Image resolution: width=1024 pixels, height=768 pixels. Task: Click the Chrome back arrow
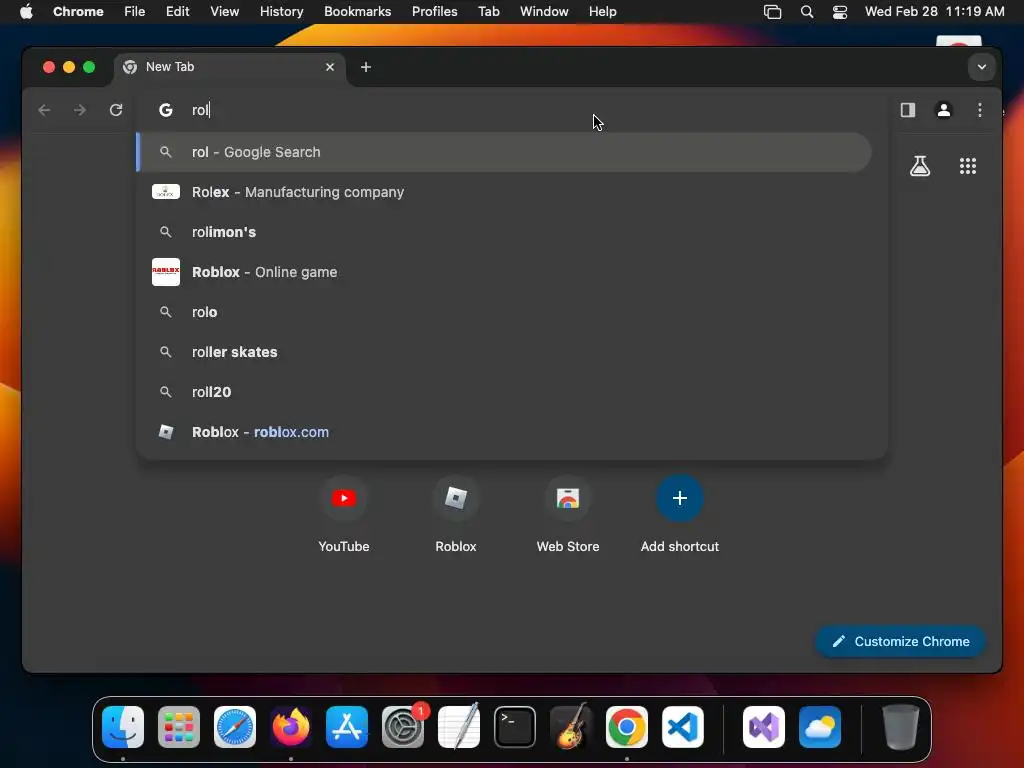[x=44, y=110]
